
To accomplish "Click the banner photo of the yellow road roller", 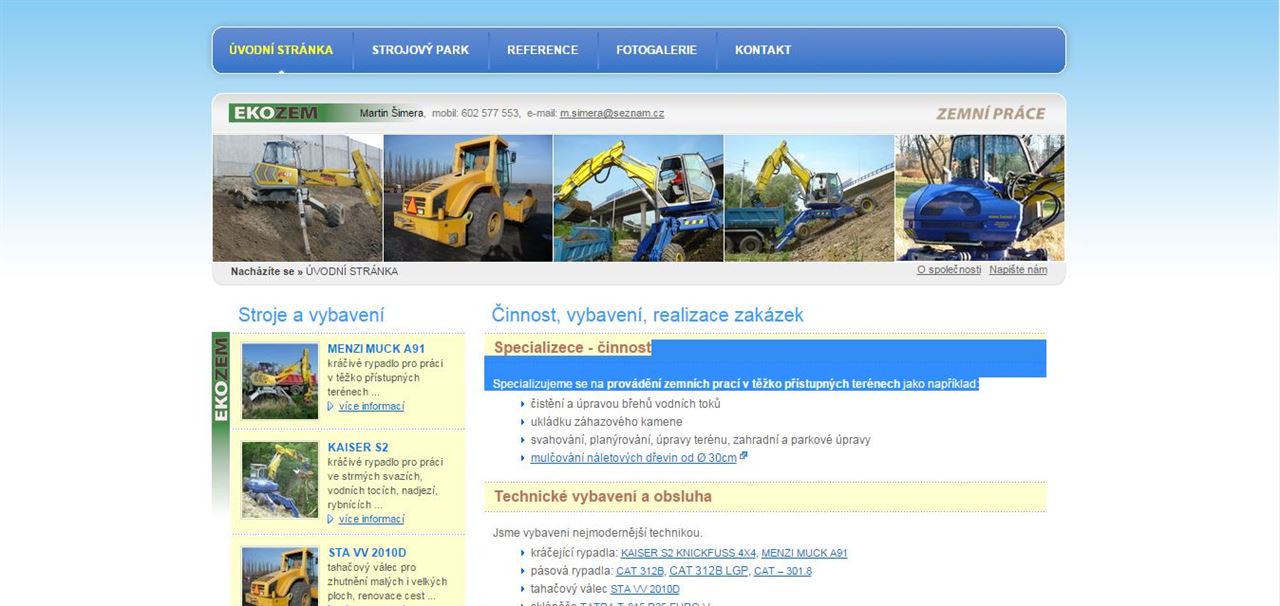I will tap(468, 198).
